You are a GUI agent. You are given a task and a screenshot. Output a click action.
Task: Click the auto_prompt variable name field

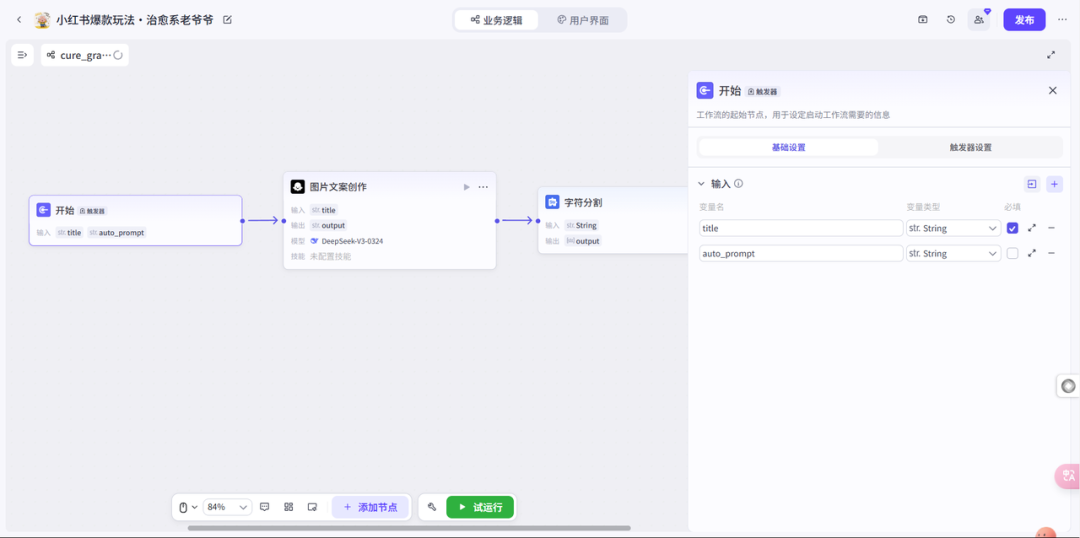click(x=801, y=254)
